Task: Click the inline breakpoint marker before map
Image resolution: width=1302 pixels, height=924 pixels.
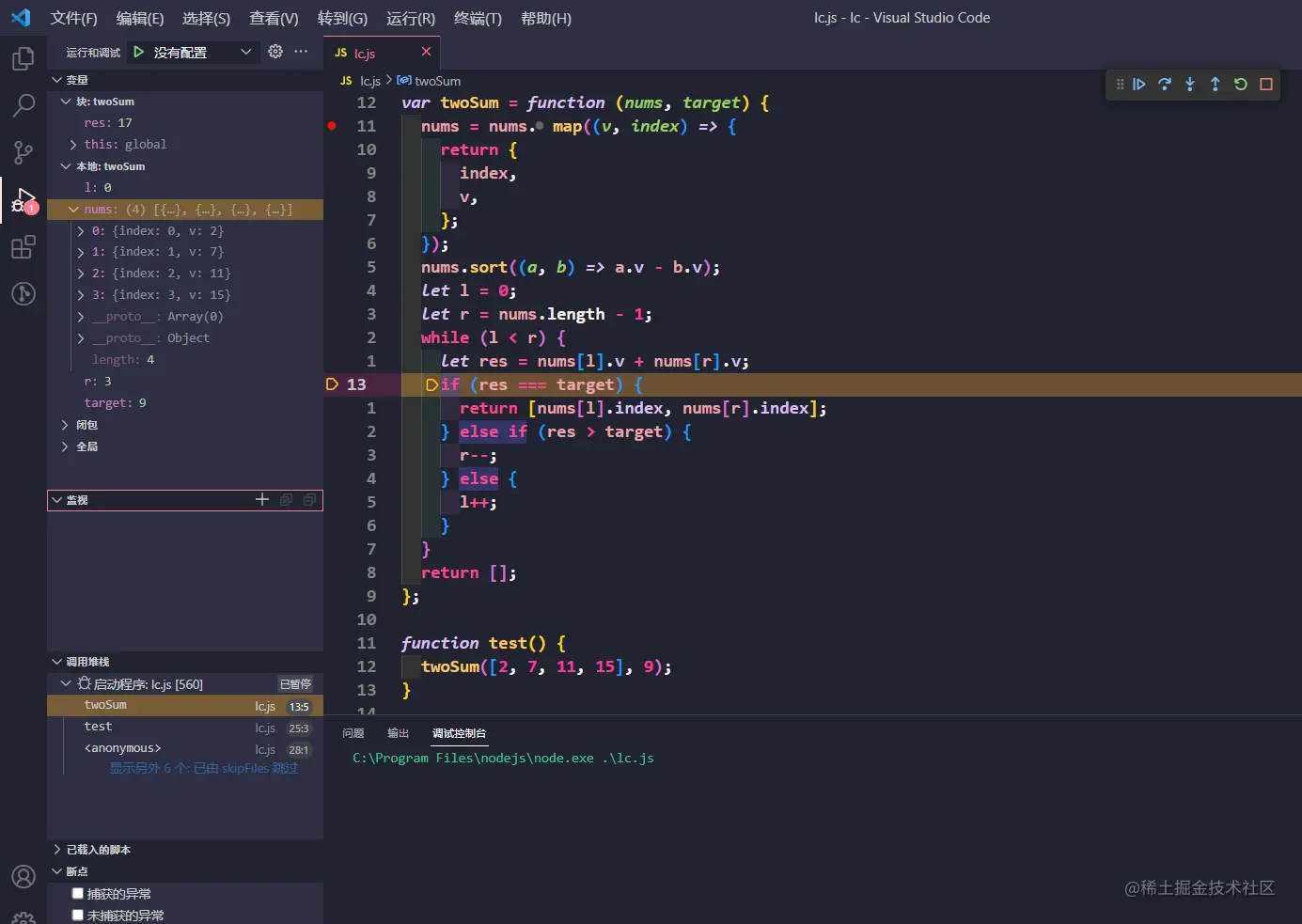Action: pyautogui.click(x=540, y=126)
